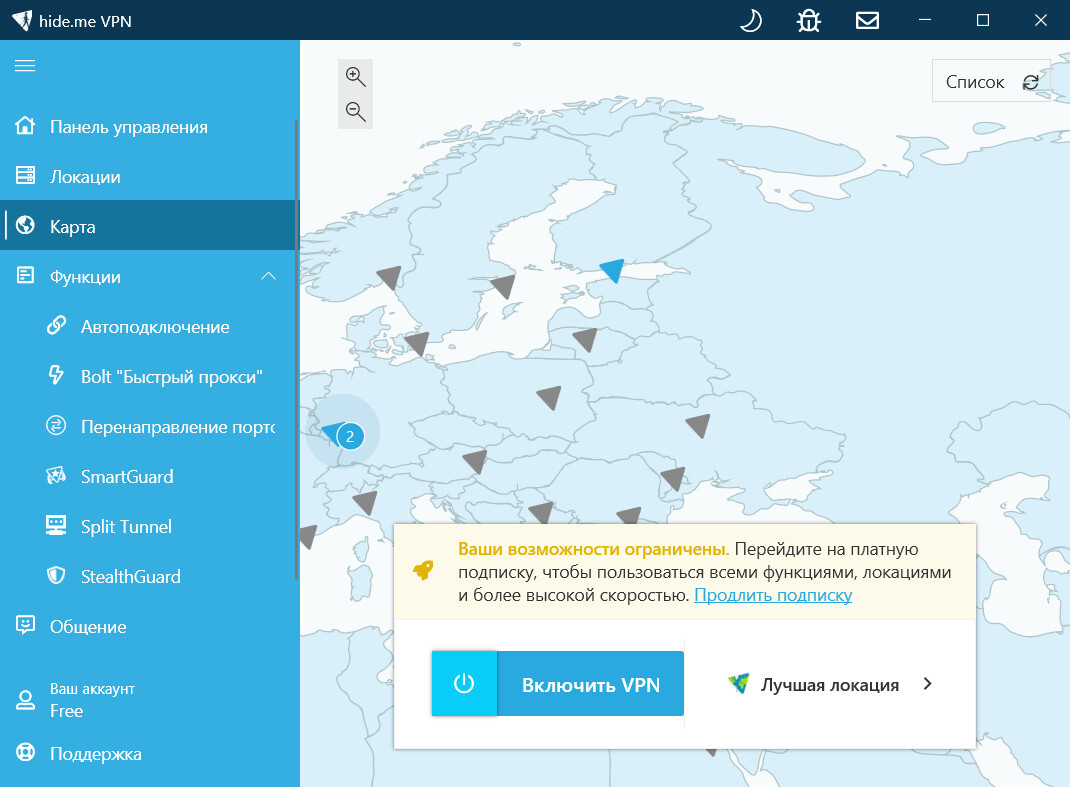Select the gray Lithuania server marker
The width and height of the screenshot is (1070, 787).
[586, 339]
